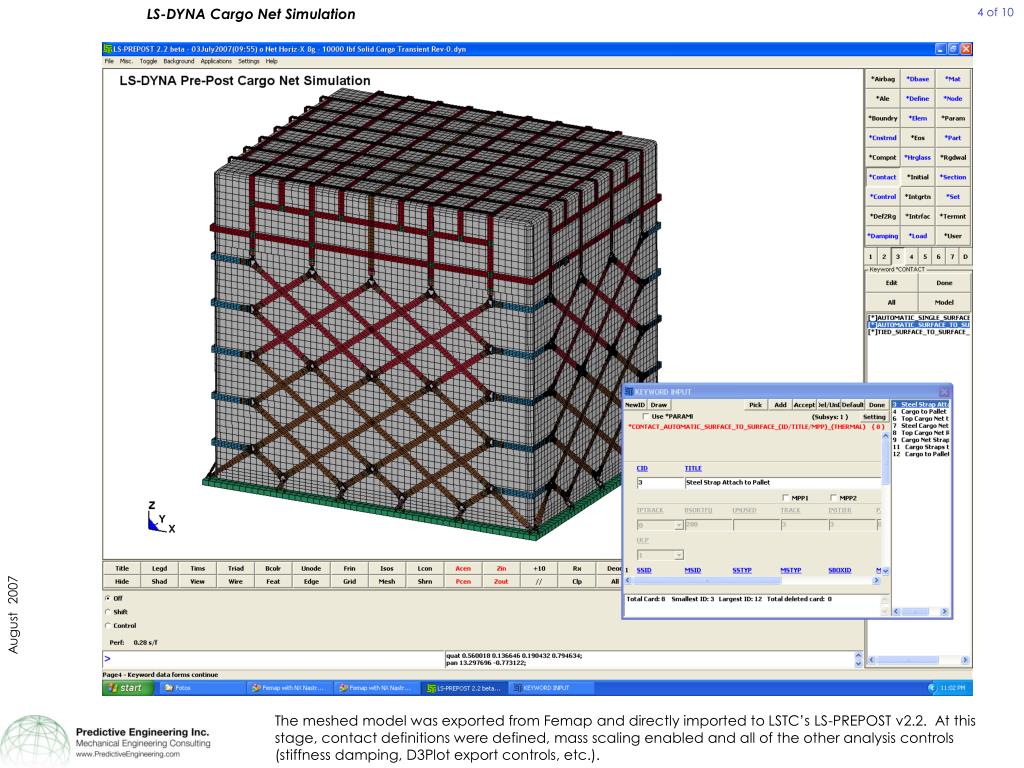Click Draw in KEYWORD INPUT window
Image resolution: width=1024 pixels, height=768 pixels.
(x=659, y=405)
